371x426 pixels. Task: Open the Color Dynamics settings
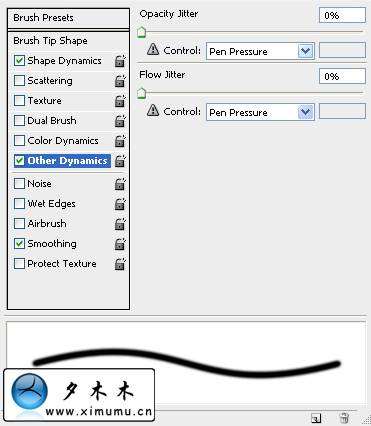[x=63, y=141]
